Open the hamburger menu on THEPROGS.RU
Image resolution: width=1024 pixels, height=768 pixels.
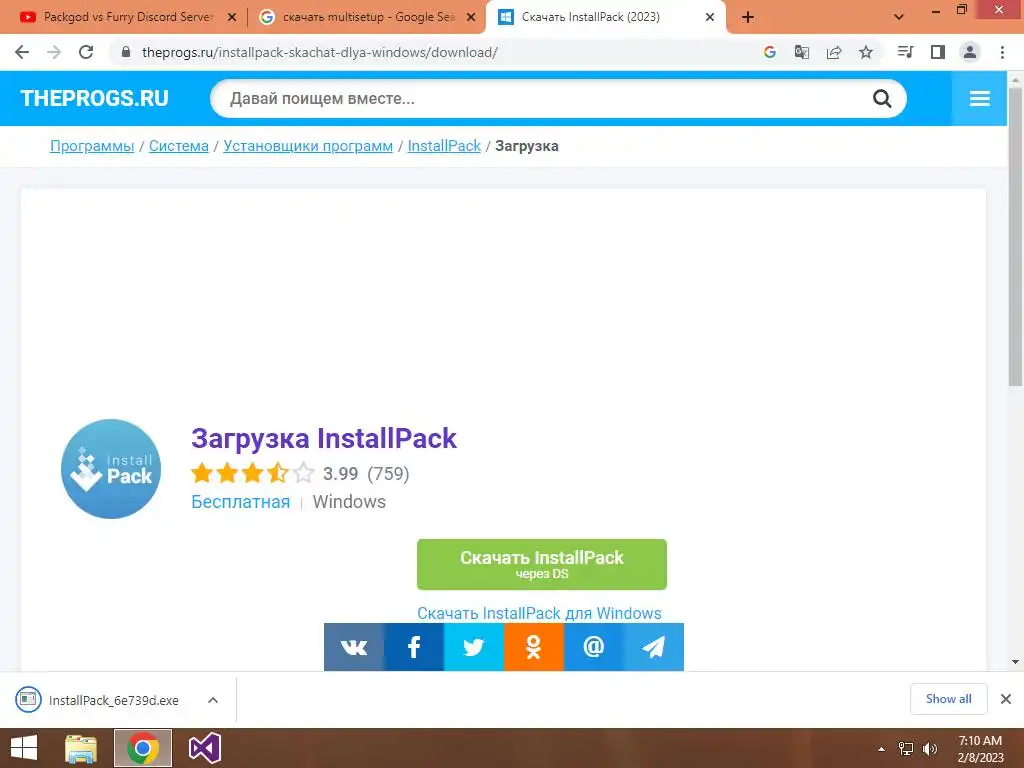click(x=980, y=99)
